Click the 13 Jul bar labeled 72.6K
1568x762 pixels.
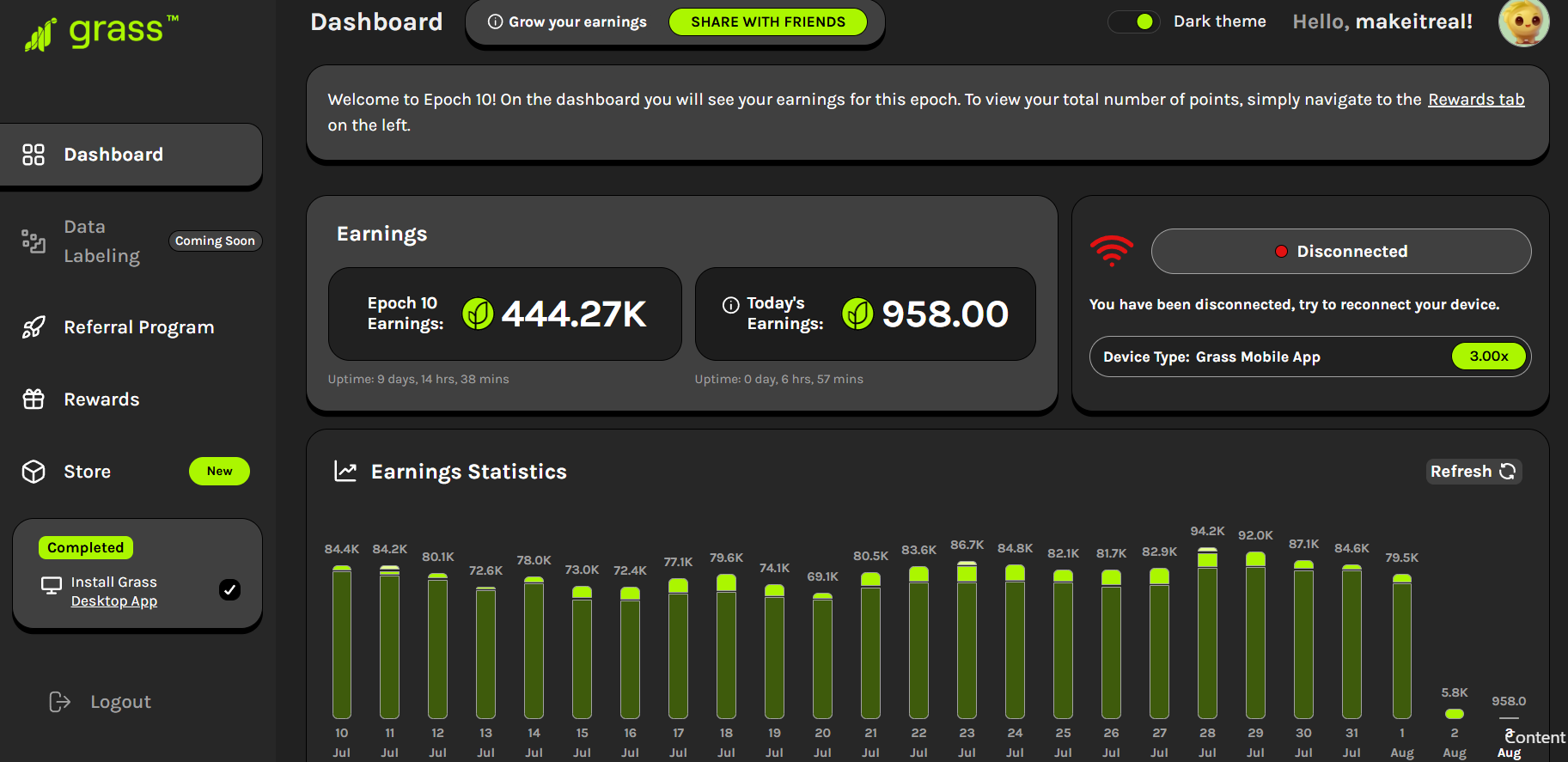pyautogui.click(x=485, y=653)
